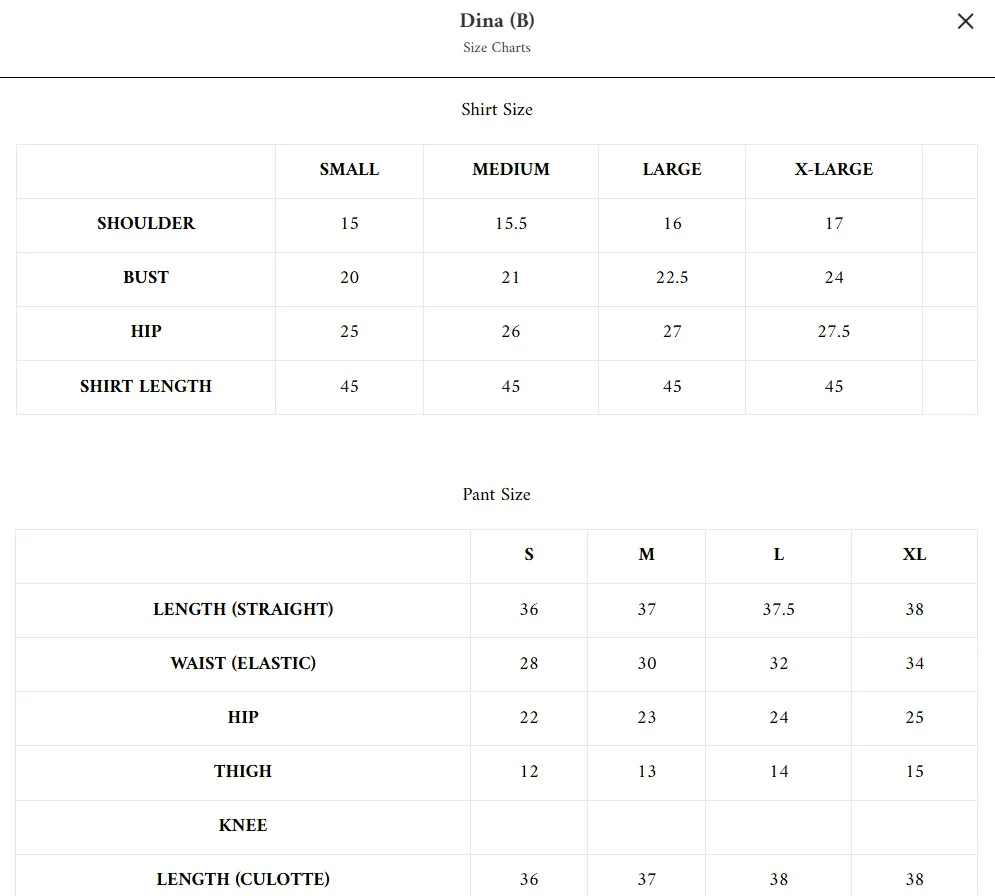Click the XL pant column header
This screenshot has width=995, height=896.
click(914, 555)
